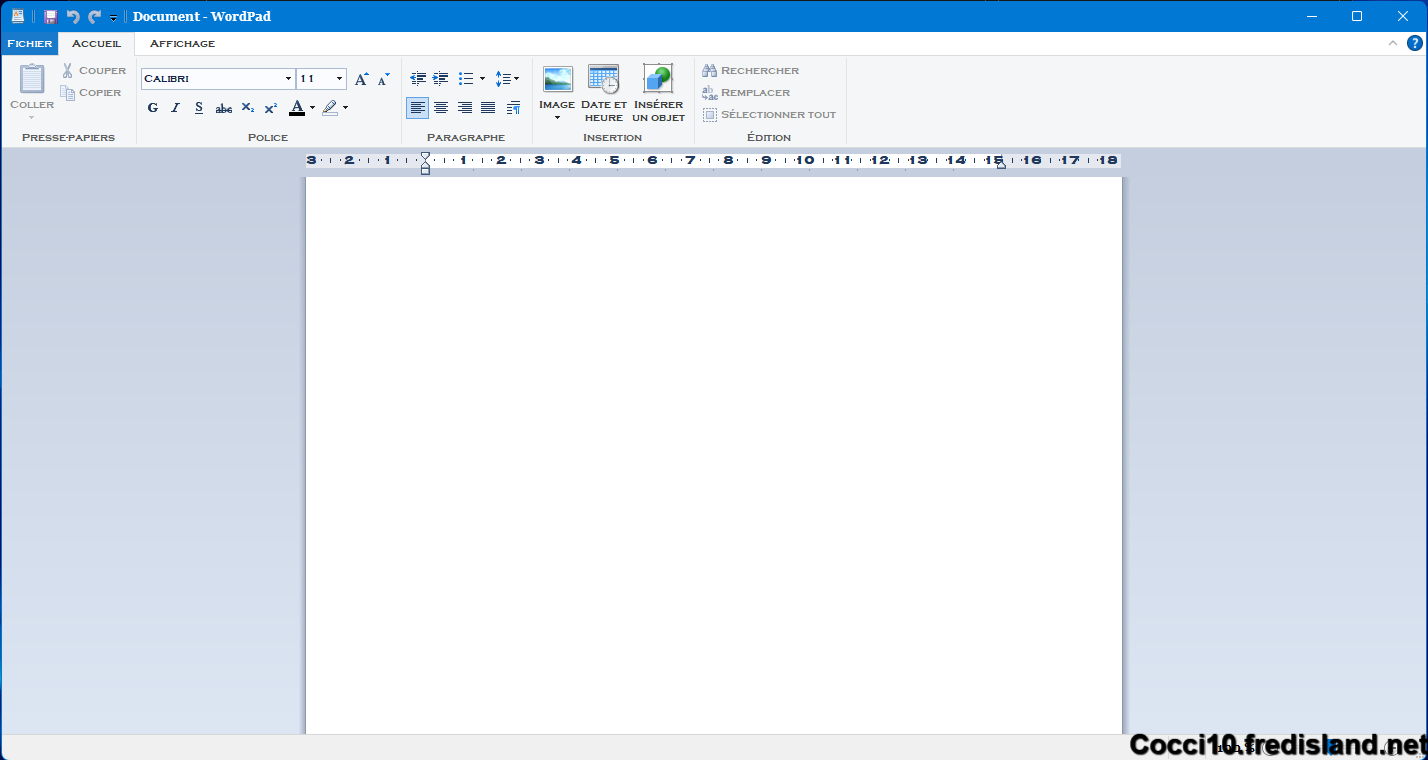Screen dimensions: 1428x760
Task: Click inside the blank document page
Action: (x=714, y=456)
